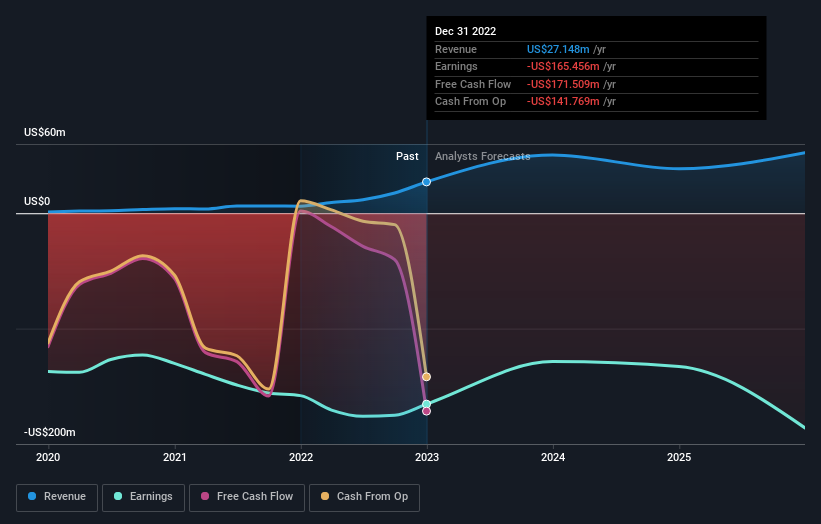Click the -US$171.509m free cash flow value
This screenshot has width=821, height=524.
tap(563, 84)
